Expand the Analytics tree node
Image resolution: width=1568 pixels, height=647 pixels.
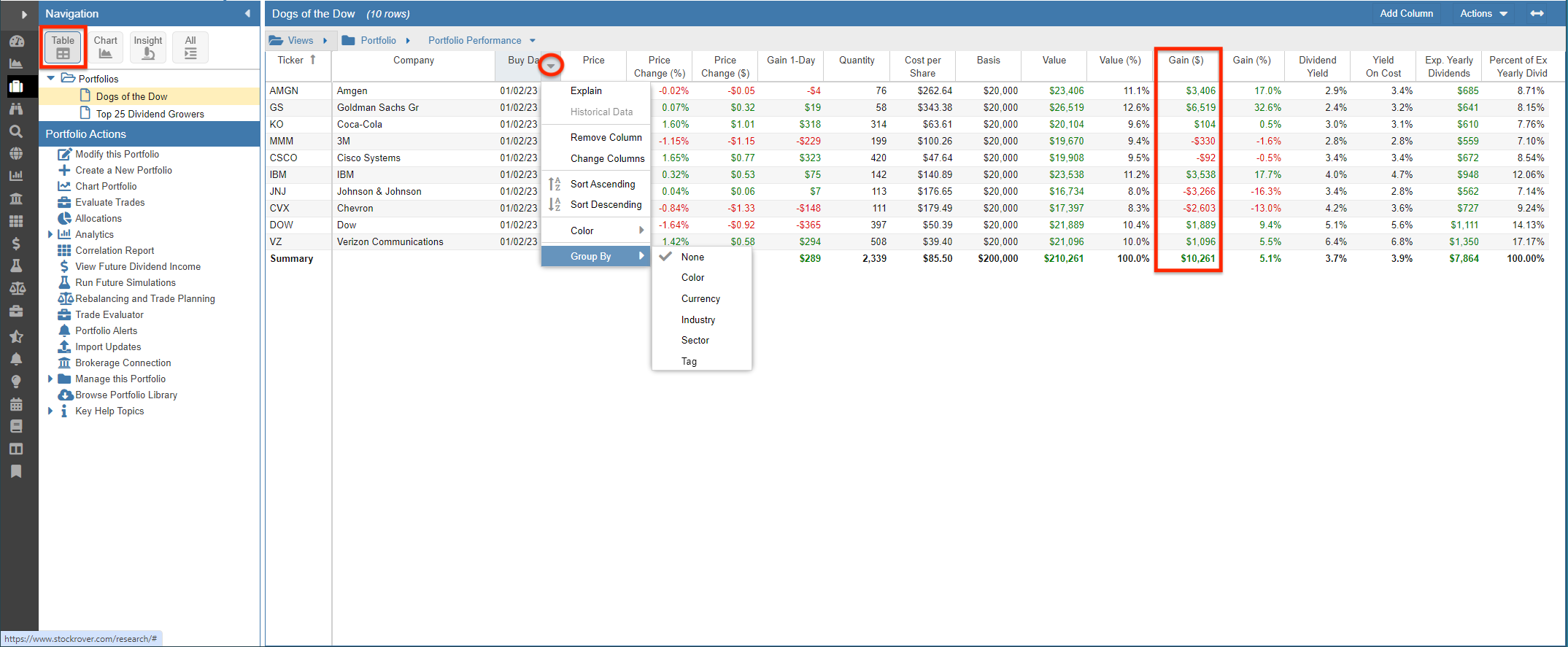tap(50, 234)
